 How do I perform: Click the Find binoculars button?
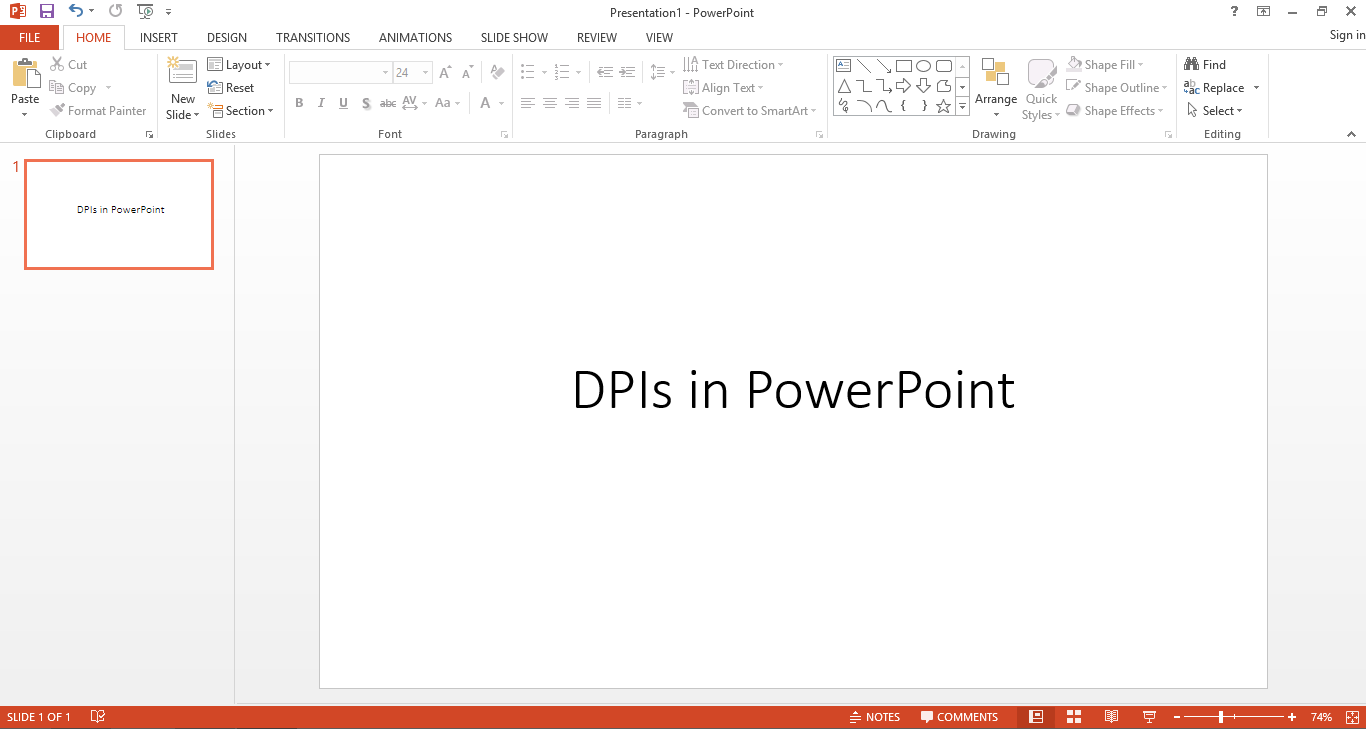point(1205,65)
